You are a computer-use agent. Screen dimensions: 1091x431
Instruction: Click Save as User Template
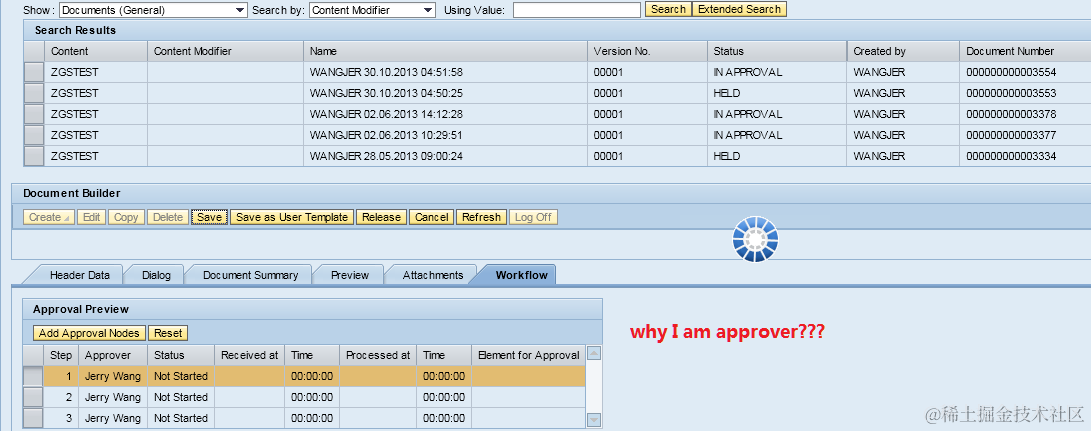292,217
